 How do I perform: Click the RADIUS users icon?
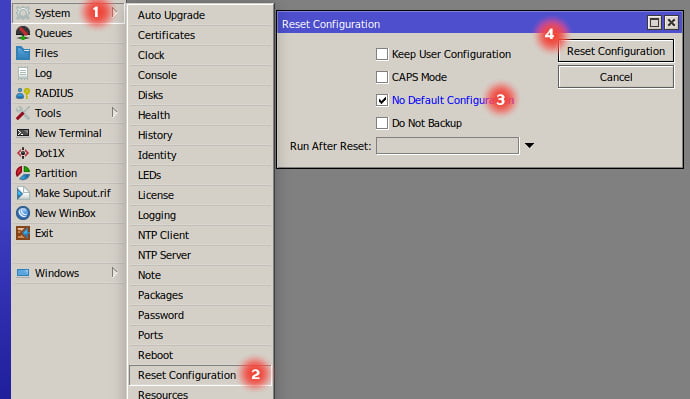23,93
